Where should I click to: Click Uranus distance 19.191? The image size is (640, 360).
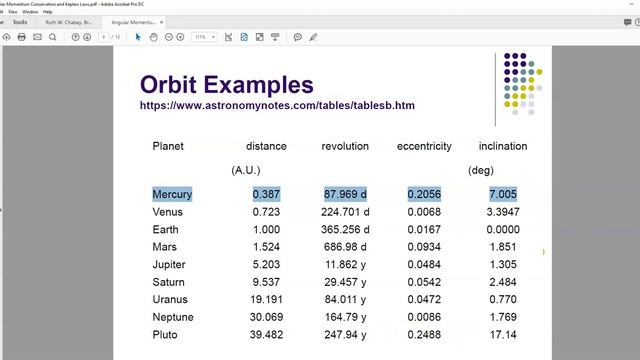coord(266,299)
